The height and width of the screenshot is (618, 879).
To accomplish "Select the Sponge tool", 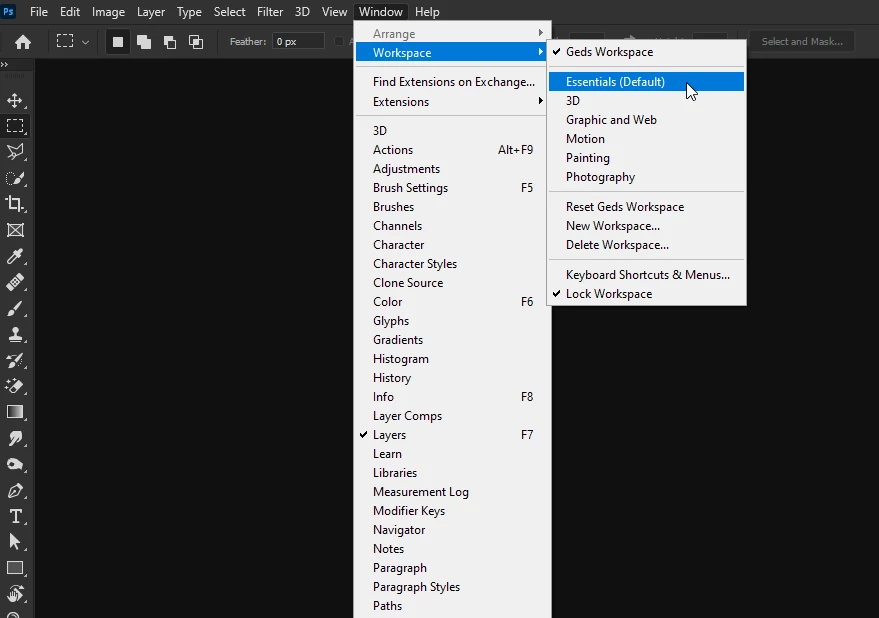I will coord(15,464).
